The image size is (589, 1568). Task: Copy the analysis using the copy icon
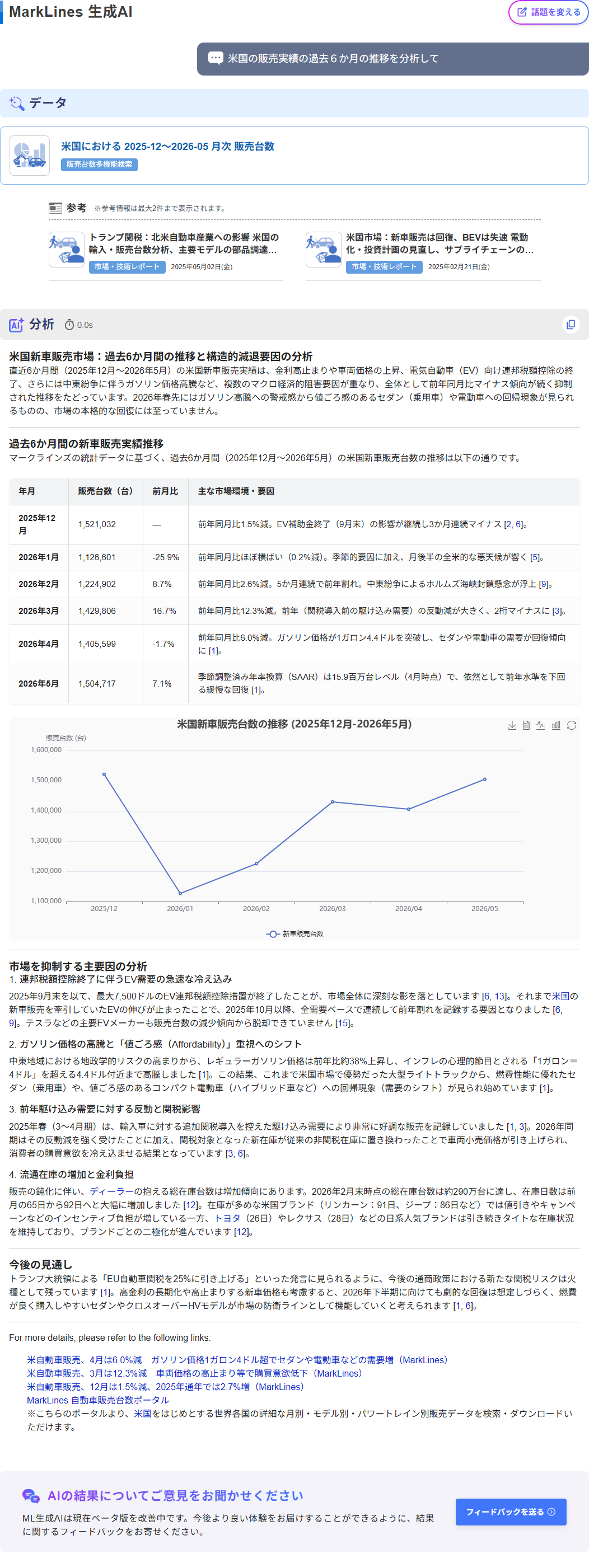pyautogui.click(x=571, y=325)
